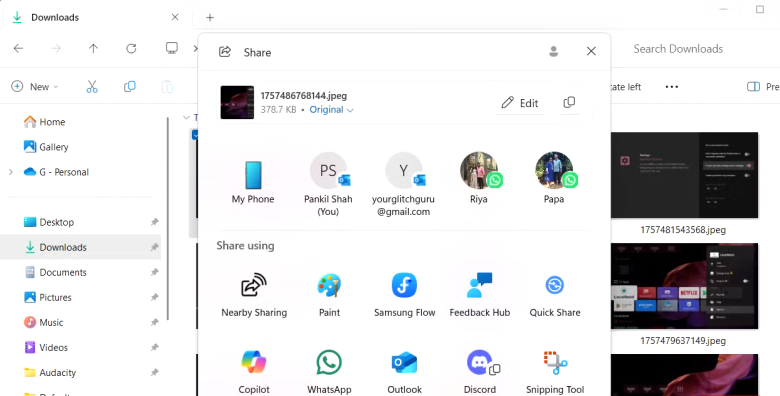Share using Copilot

[254, 372]
